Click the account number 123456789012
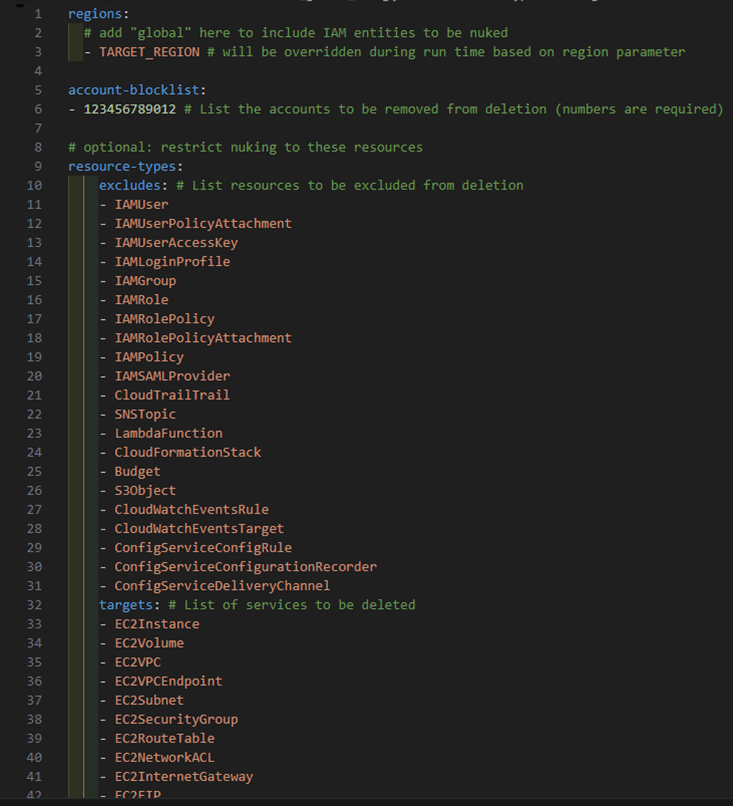 [132, 109]
